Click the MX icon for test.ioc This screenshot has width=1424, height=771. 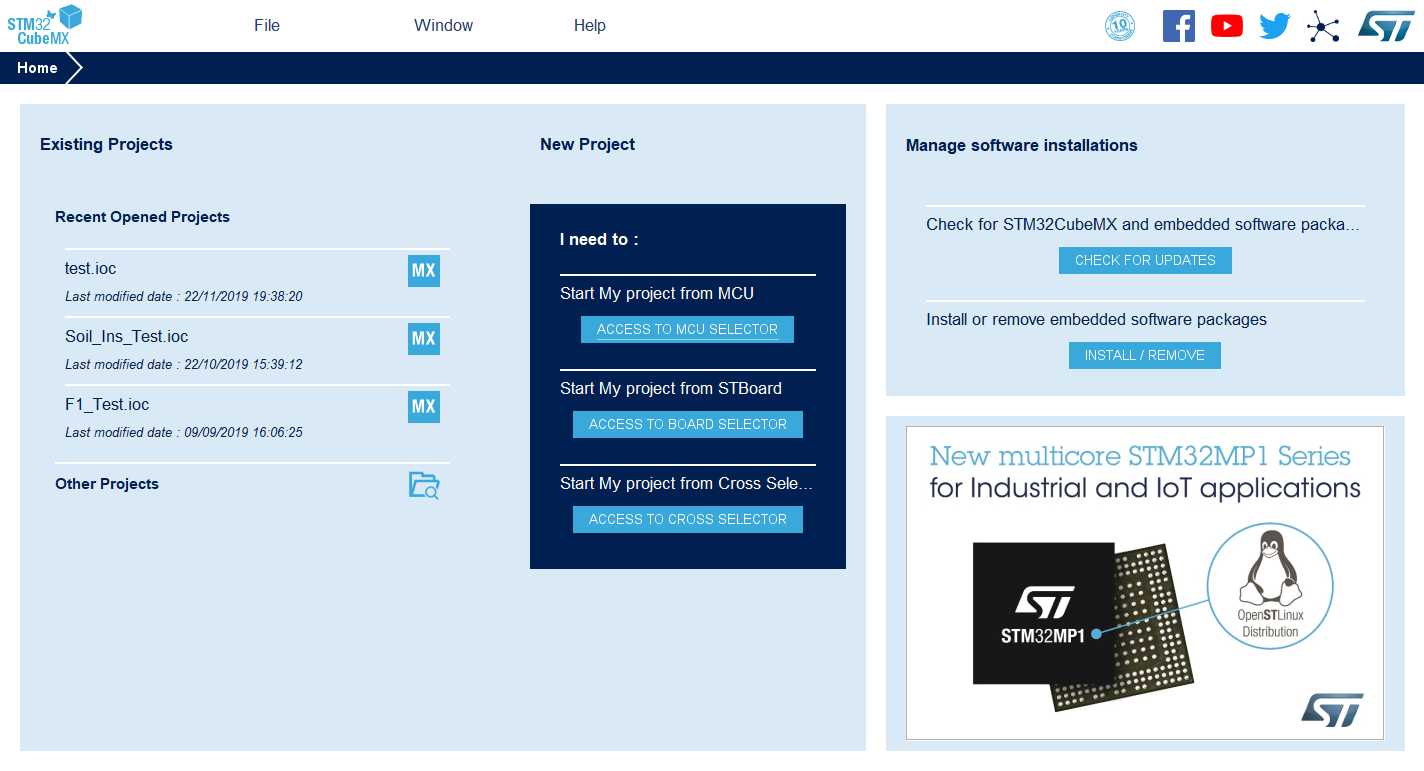(x=424, y=271)
